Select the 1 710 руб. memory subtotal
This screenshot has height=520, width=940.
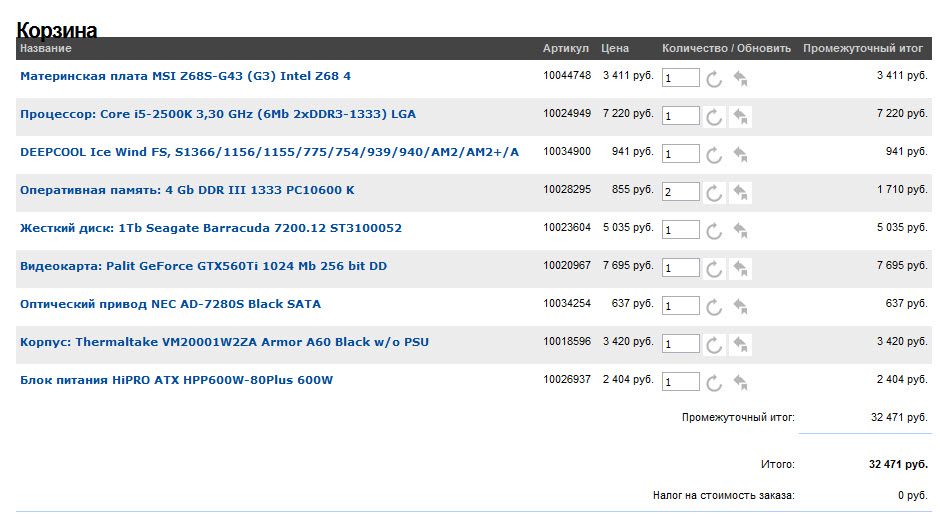[902, 190]
